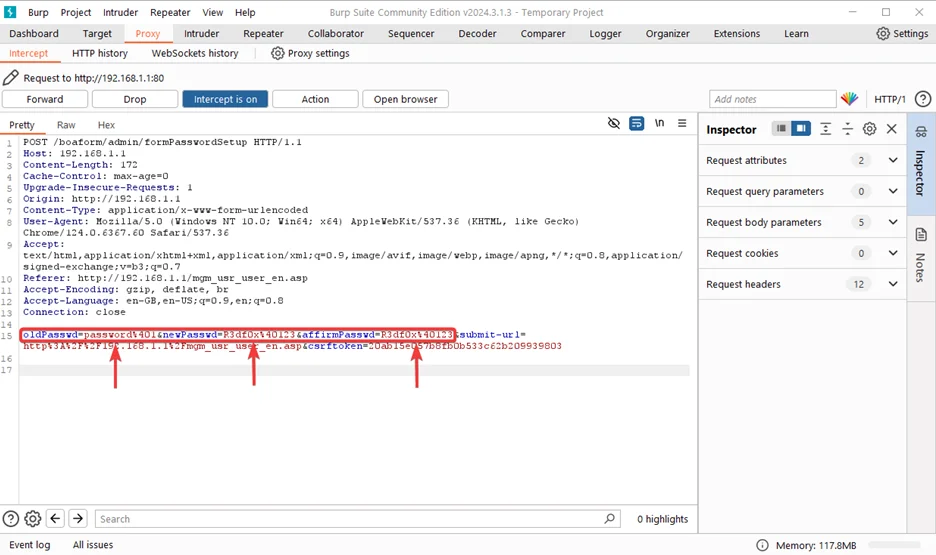Open Proxy settings gear
This screenshot has width=936, height=555.
278,53
